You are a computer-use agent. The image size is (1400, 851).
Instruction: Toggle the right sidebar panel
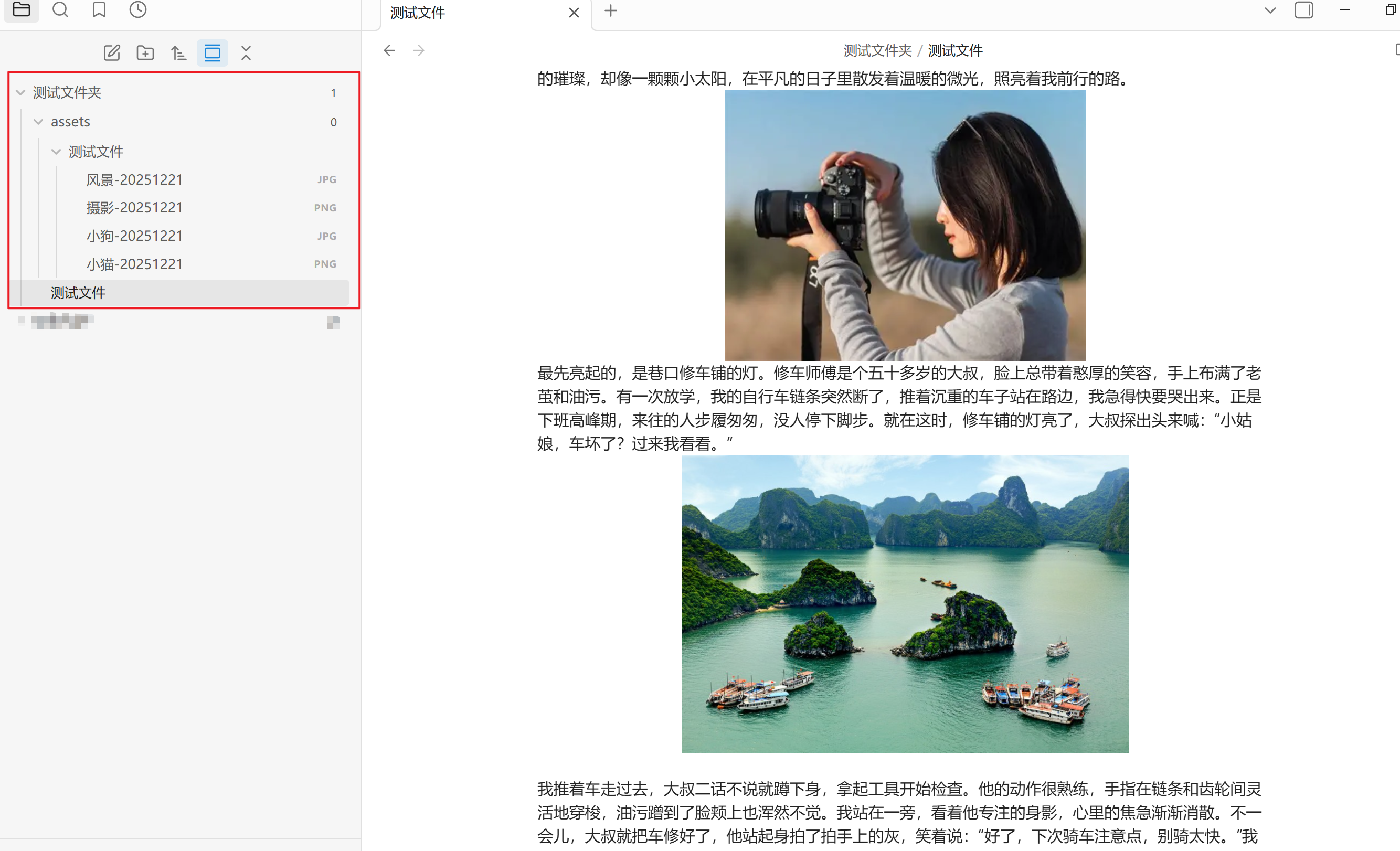point(1303,10)
